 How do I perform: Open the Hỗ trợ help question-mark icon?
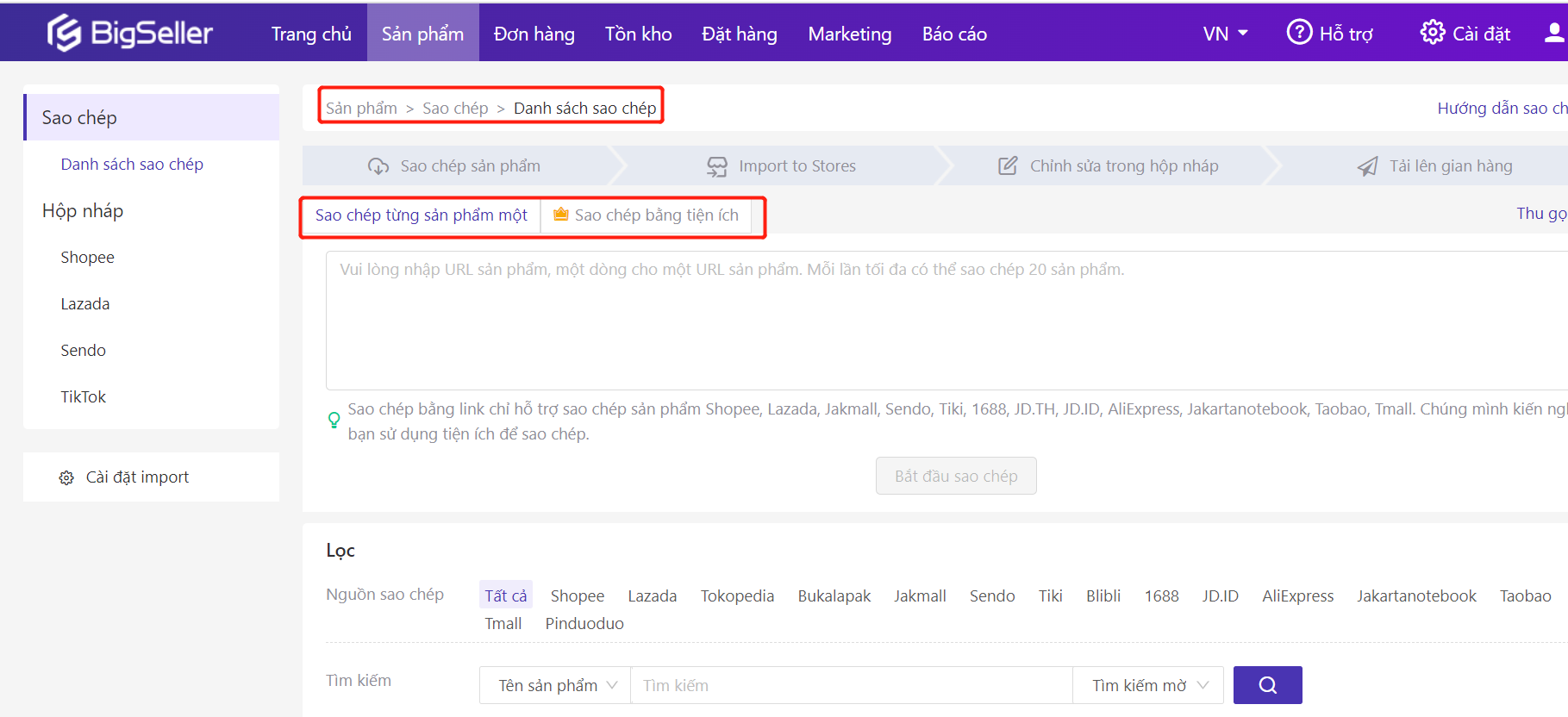coord(1298,33)
